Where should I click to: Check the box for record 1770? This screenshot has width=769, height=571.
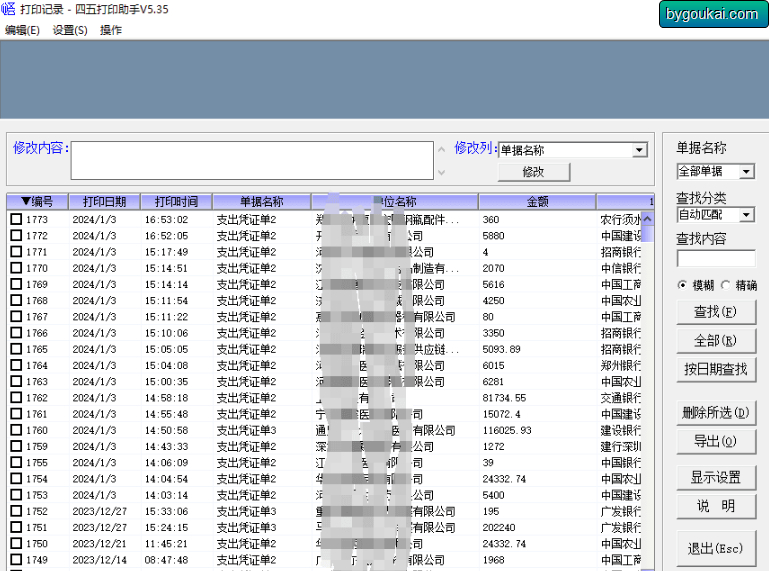(16, 267)
